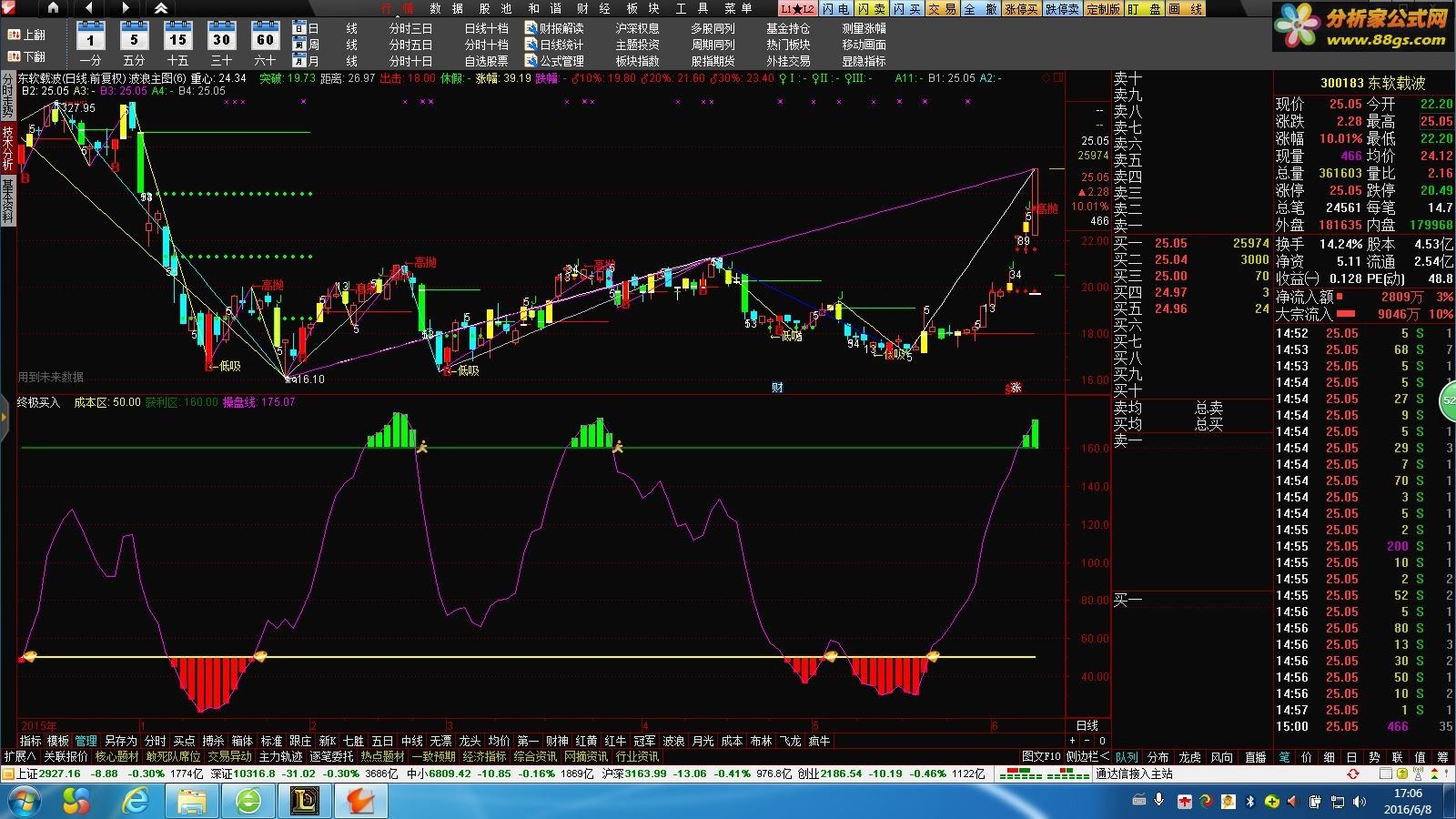Screen dimensions: 1456x819
Task: Click the double up-chevron icon
Action: (161, 8)
